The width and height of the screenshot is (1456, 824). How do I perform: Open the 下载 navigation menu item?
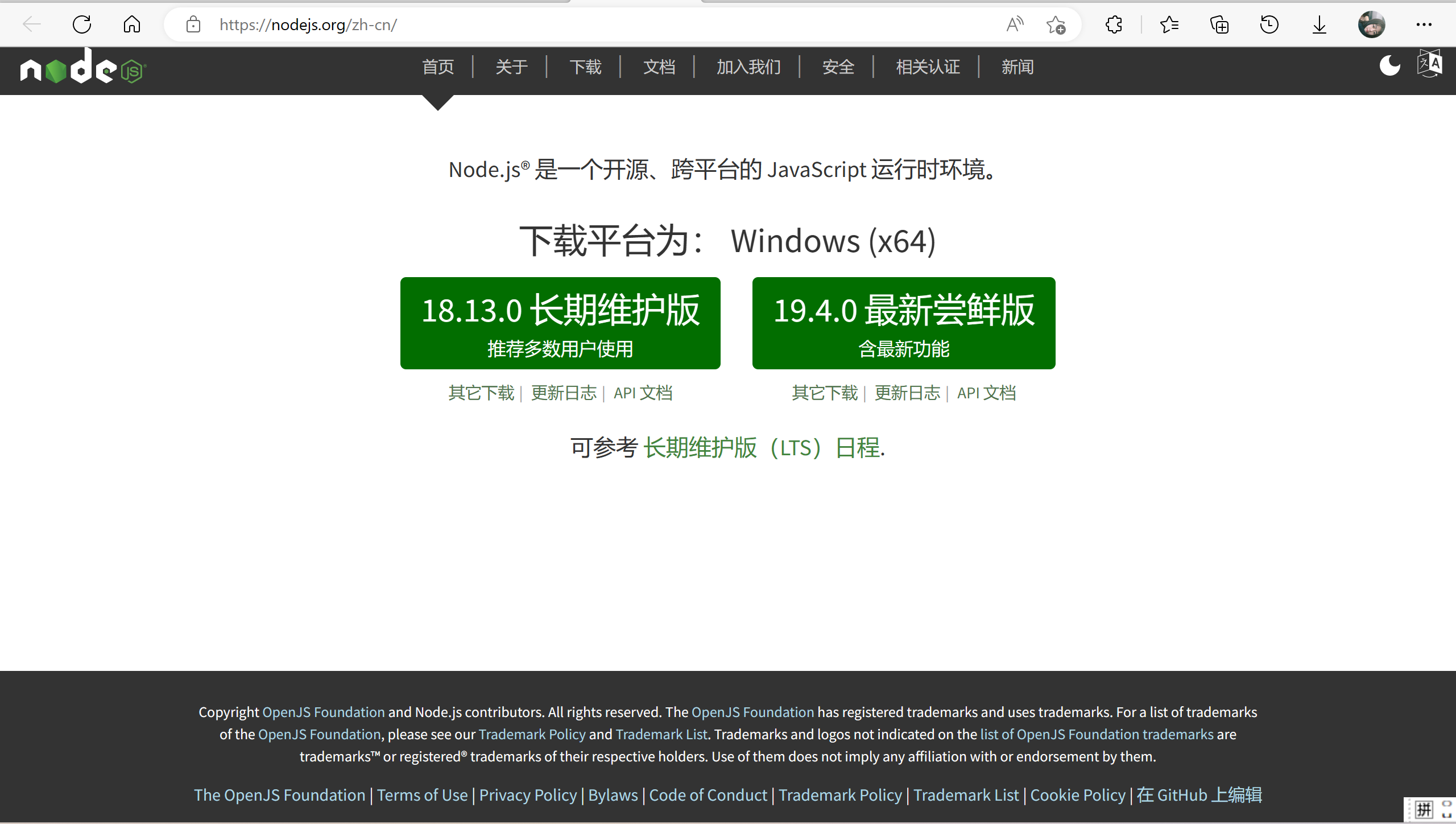[585, 67]
